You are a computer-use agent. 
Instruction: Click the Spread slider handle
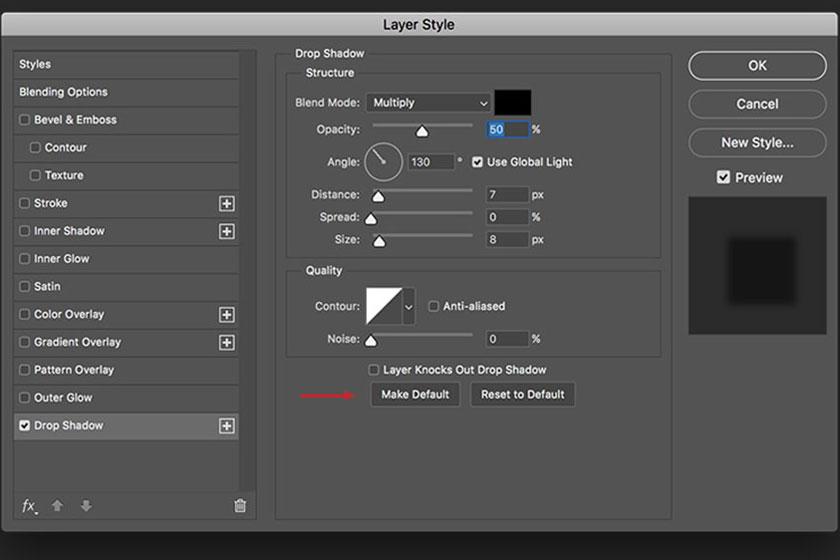[x=371, y=219]
